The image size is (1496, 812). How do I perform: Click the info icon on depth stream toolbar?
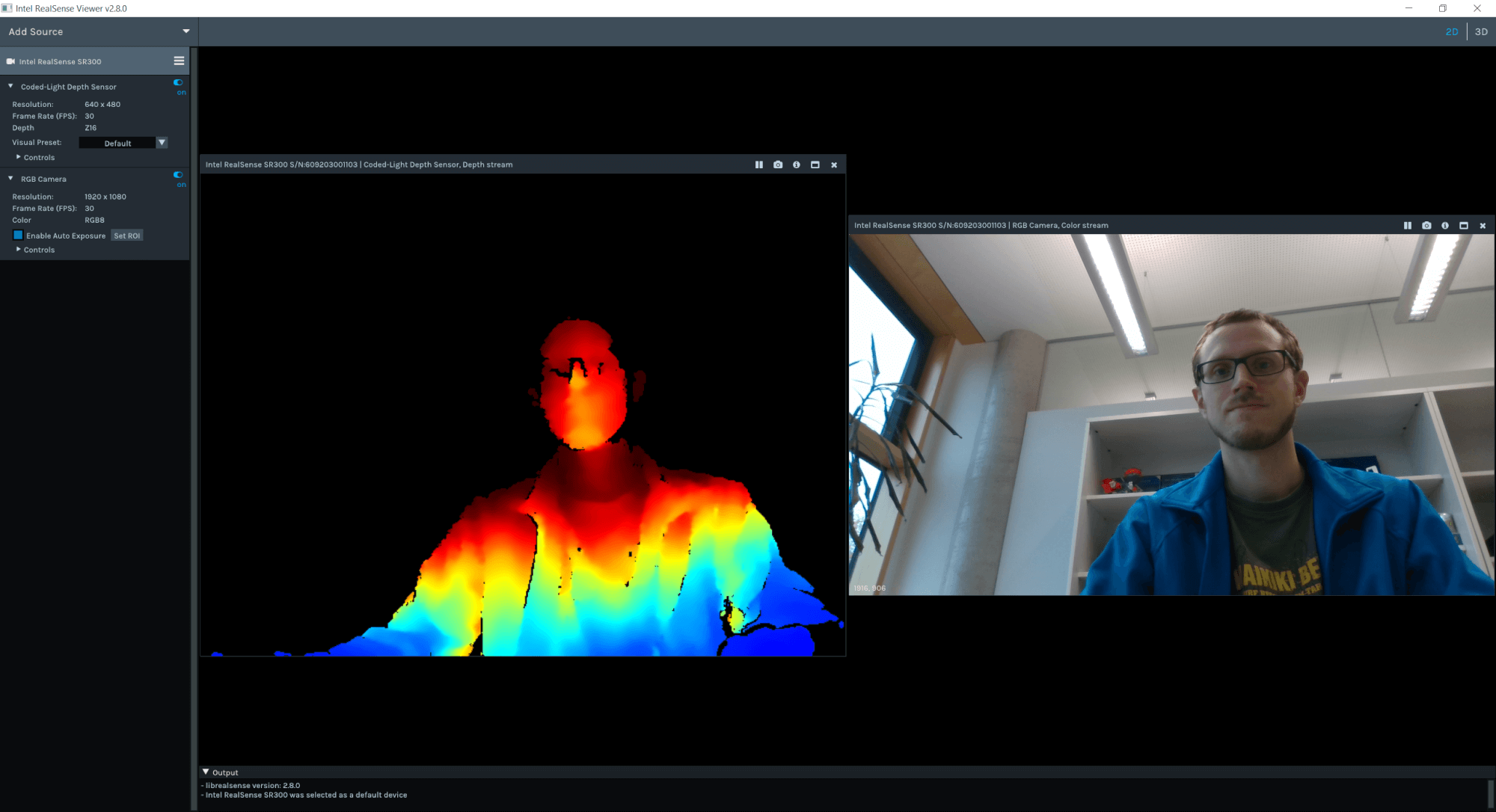click(796, 164)
